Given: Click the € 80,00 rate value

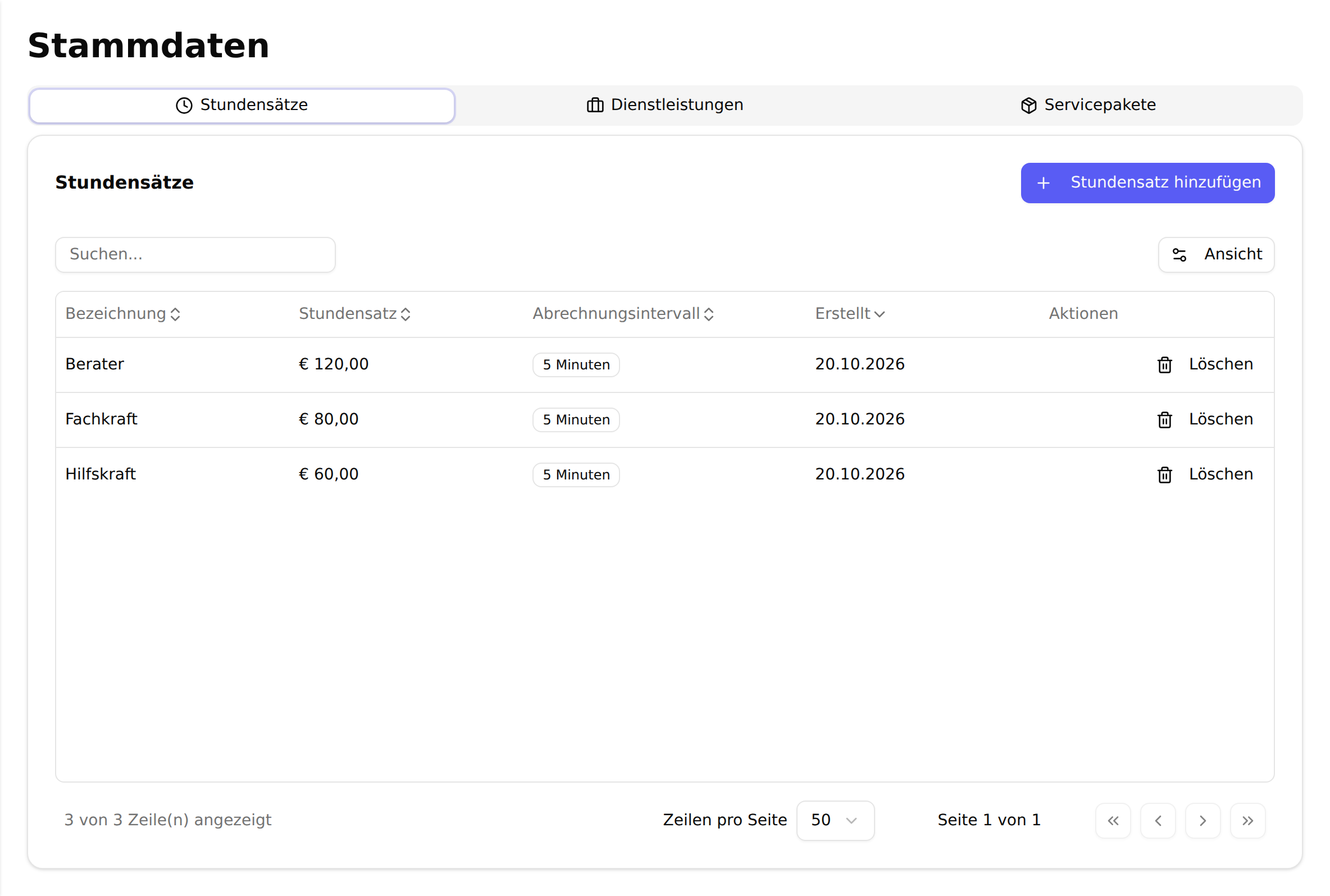Looking at the screenshot, I should (329, 419).
